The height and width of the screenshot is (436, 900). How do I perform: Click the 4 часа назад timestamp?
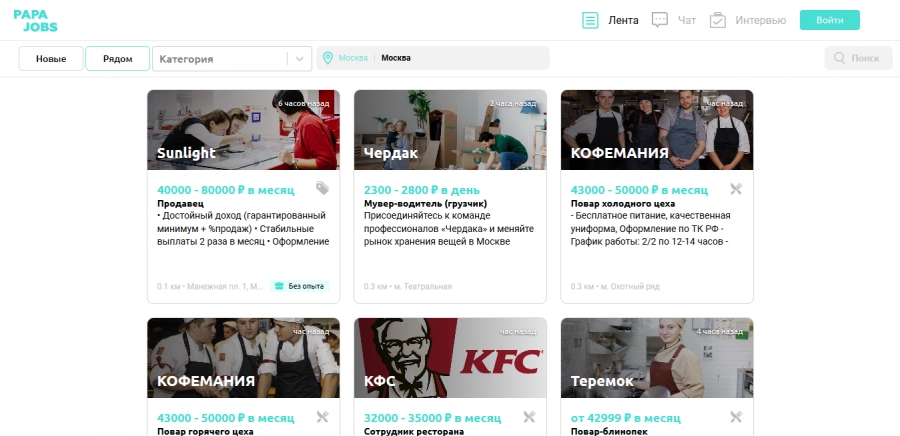coord(719,332)
